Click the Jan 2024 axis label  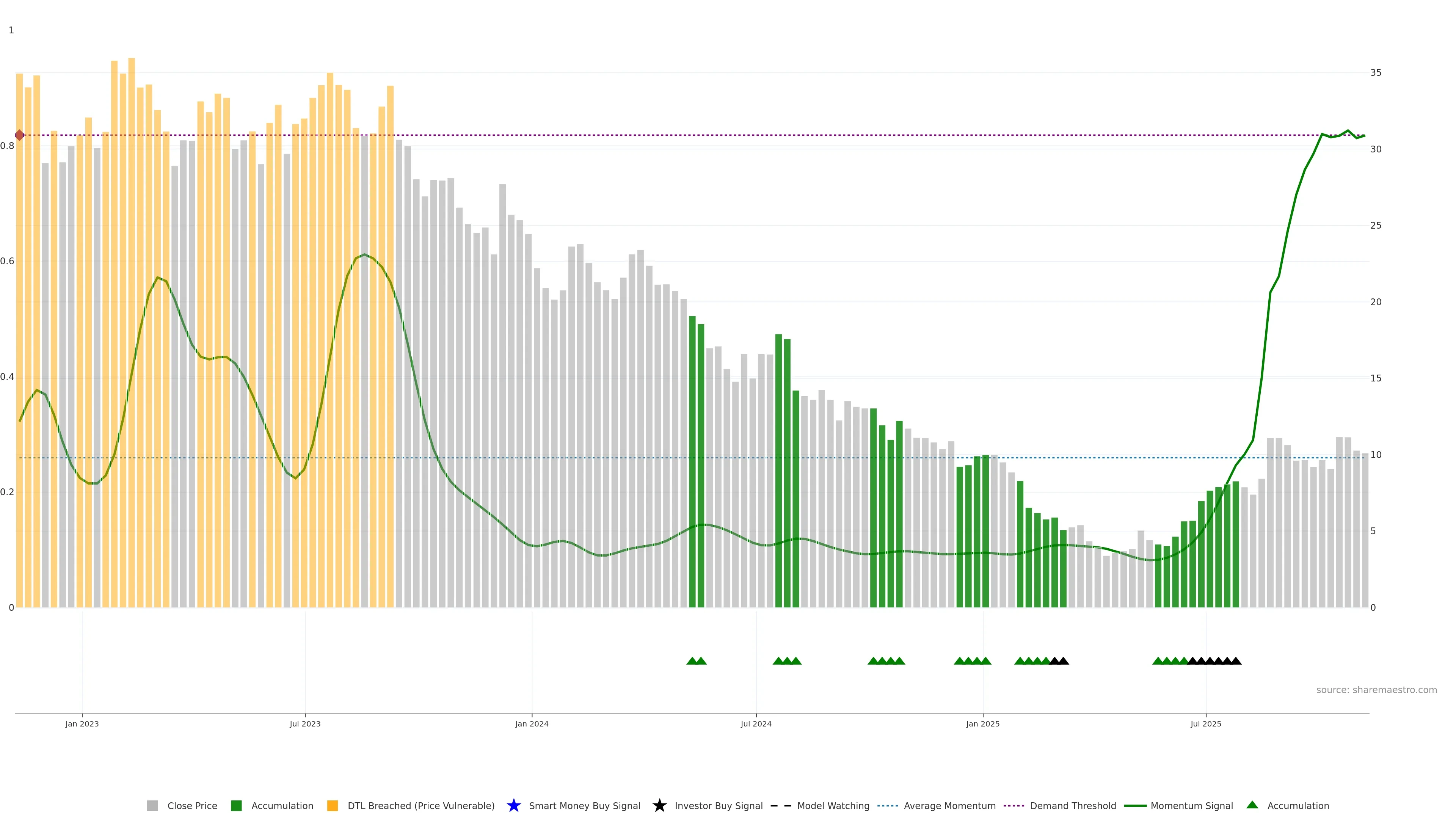click(x=531, y=723)
